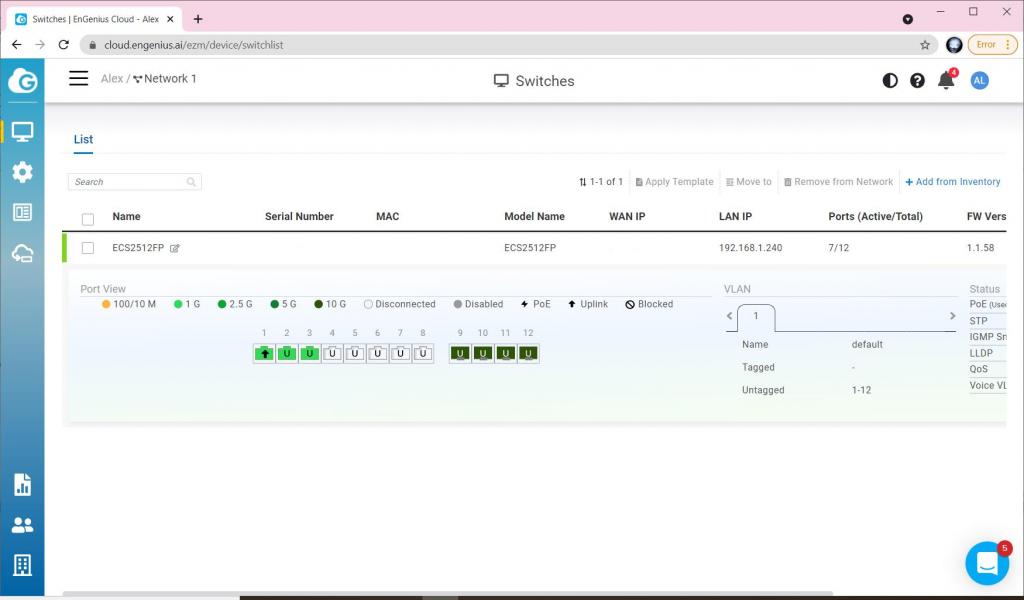This screenshot has height=600, width=1024.
Task: Click the 100/10 M legend orange dot
Action: click(x=106, y=304)
